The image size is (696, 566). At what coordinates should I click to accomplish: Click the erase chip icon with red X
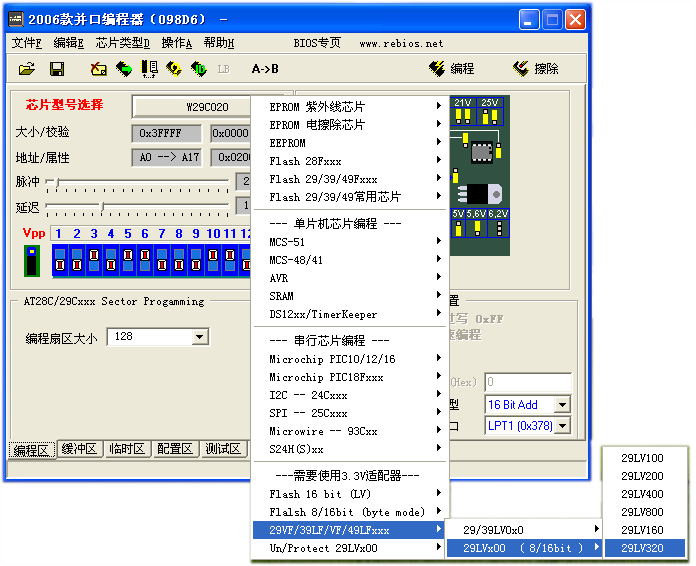(x=98, y=69)
